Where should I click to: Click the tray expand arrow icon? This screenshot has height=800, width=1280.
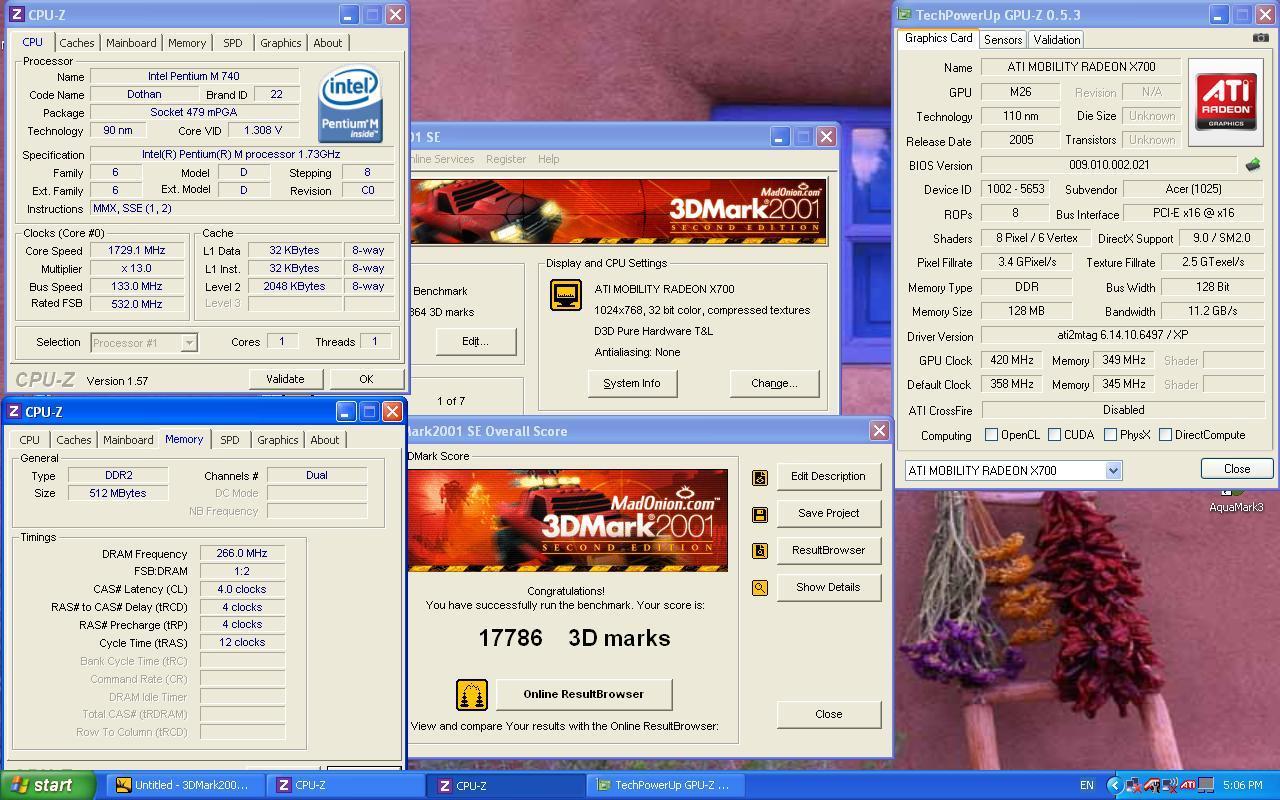pos(1114,786)
